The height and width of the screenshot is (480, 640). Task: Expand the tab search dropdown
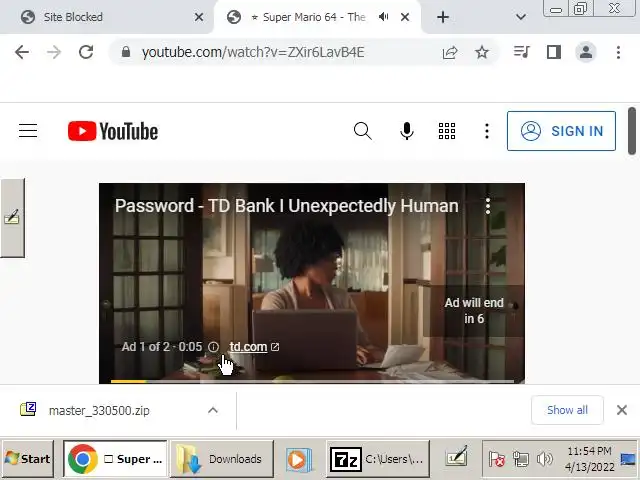pos(520,17)
